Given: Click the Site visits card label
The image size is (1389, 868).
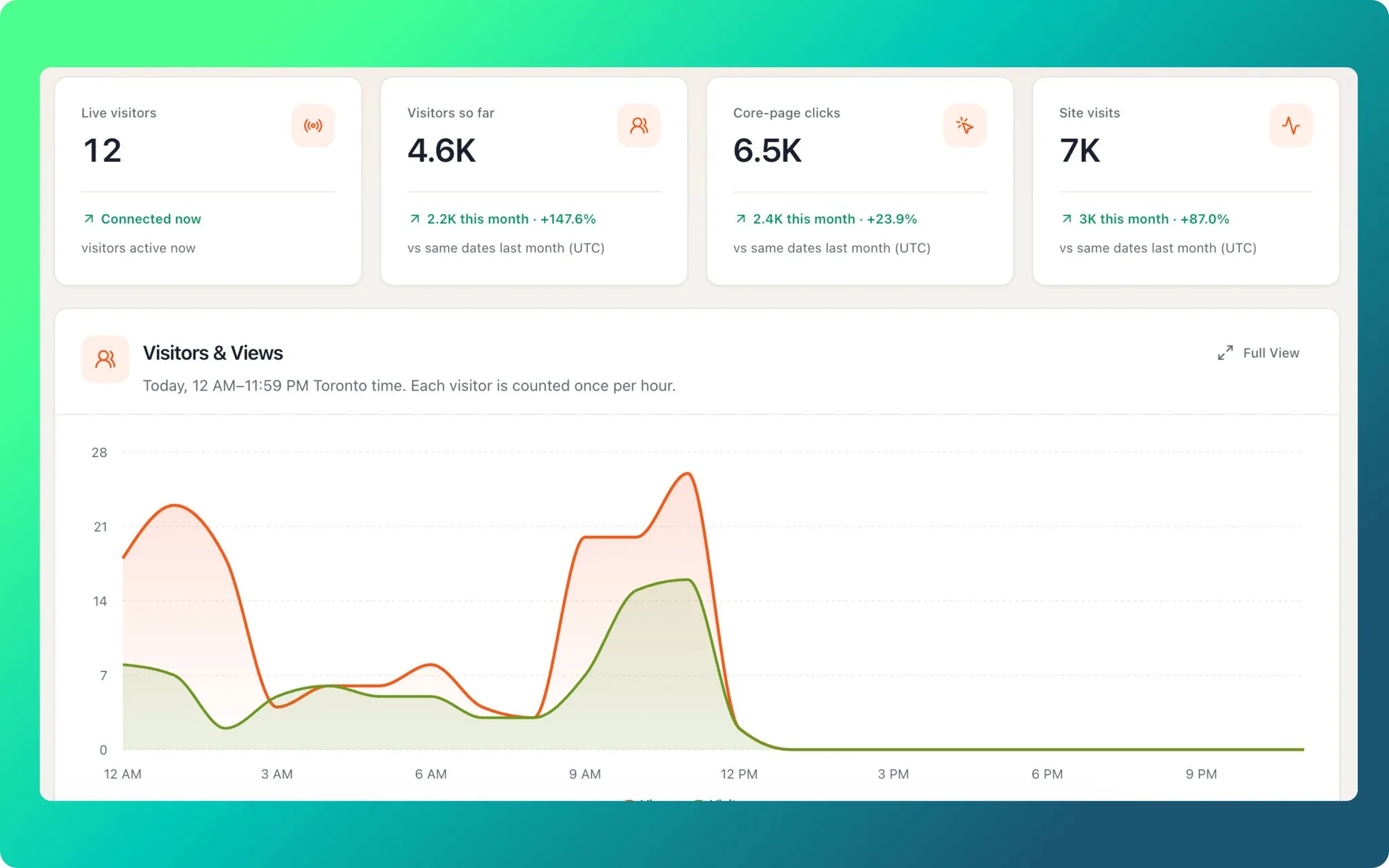Looking at the screenshot, I should point(1090,113).
